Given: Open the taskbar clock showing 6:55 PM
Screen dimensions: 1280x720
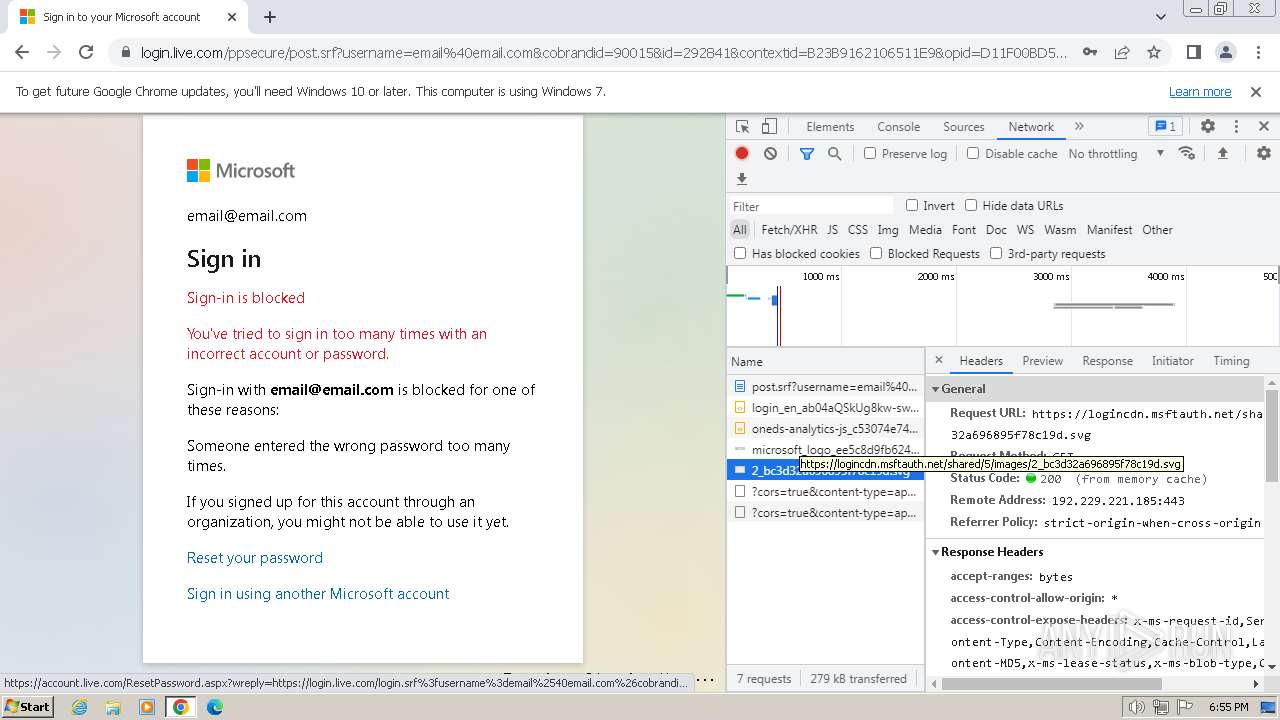Looking at the screenshot, I should click(1229, 707).
